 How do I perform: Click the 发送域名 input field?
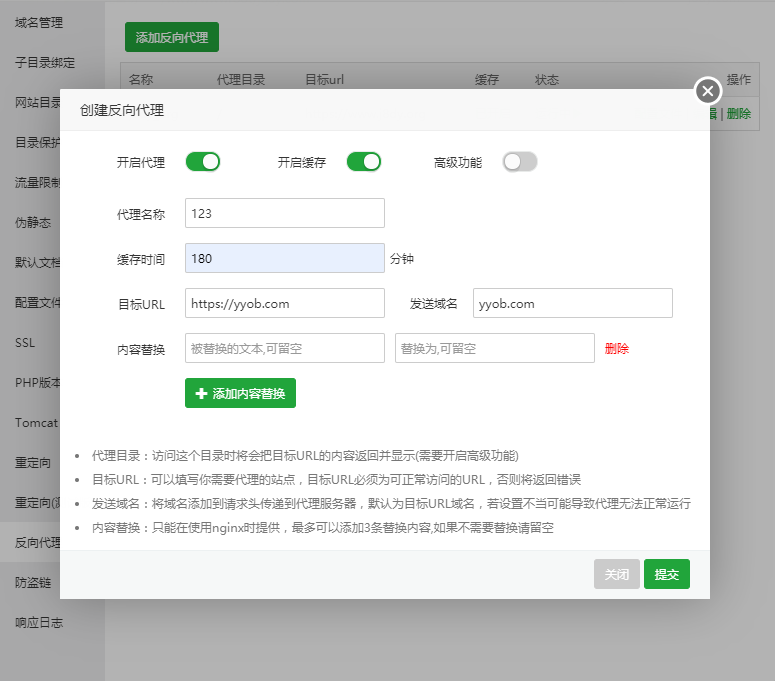[x=572, y=303]
